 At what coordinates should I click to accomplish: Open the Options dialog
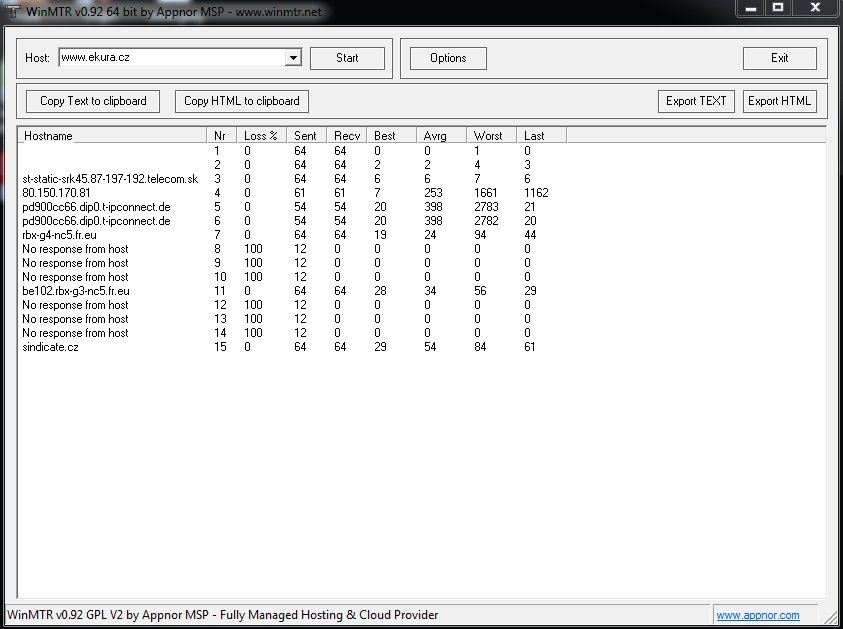tap(448, 58)
